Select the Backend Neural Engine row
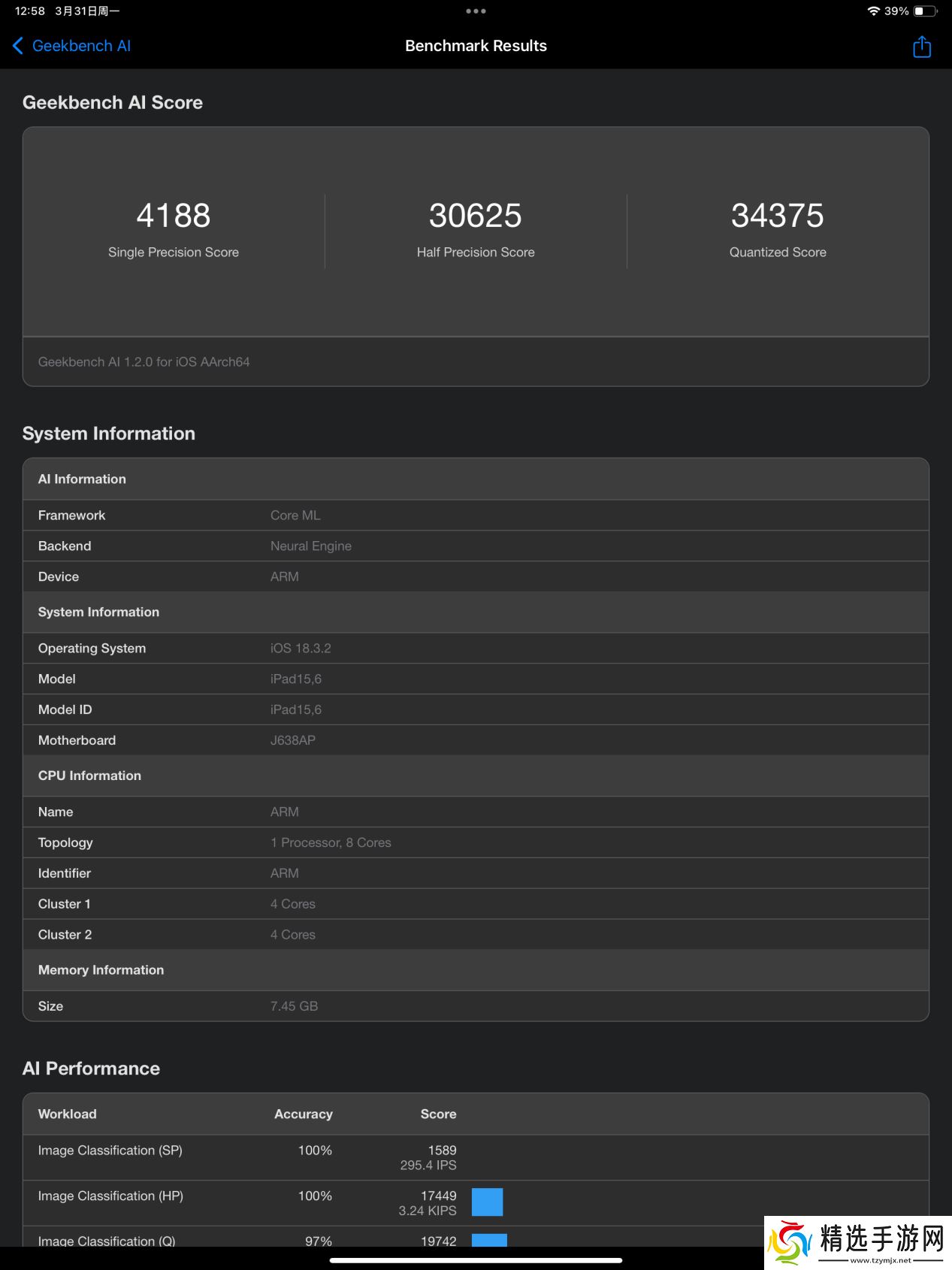 (x=476, y=546)
